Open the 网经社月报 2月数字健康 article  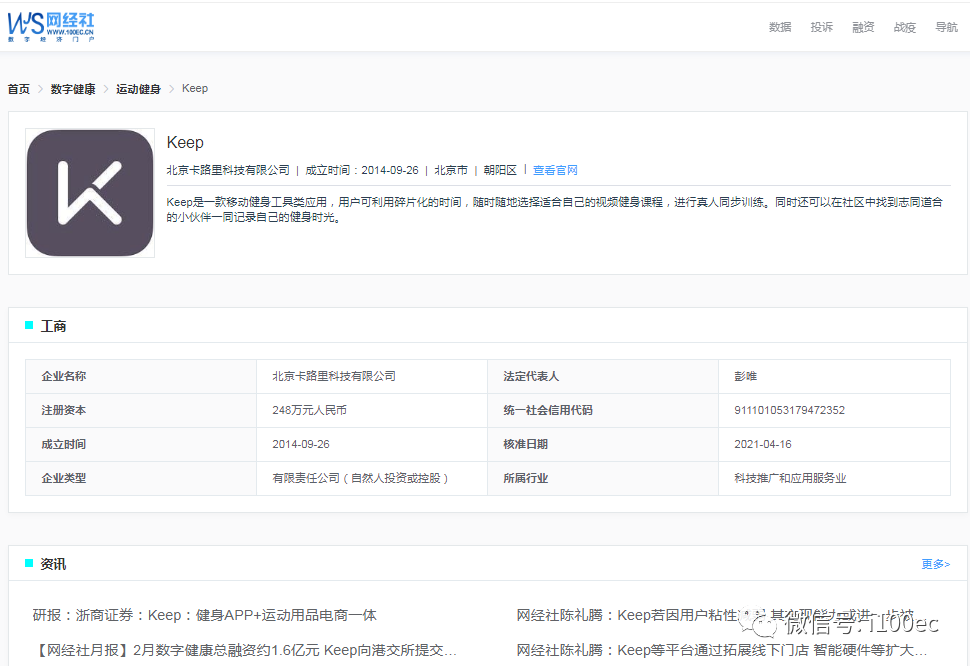[x=245, y=650]
